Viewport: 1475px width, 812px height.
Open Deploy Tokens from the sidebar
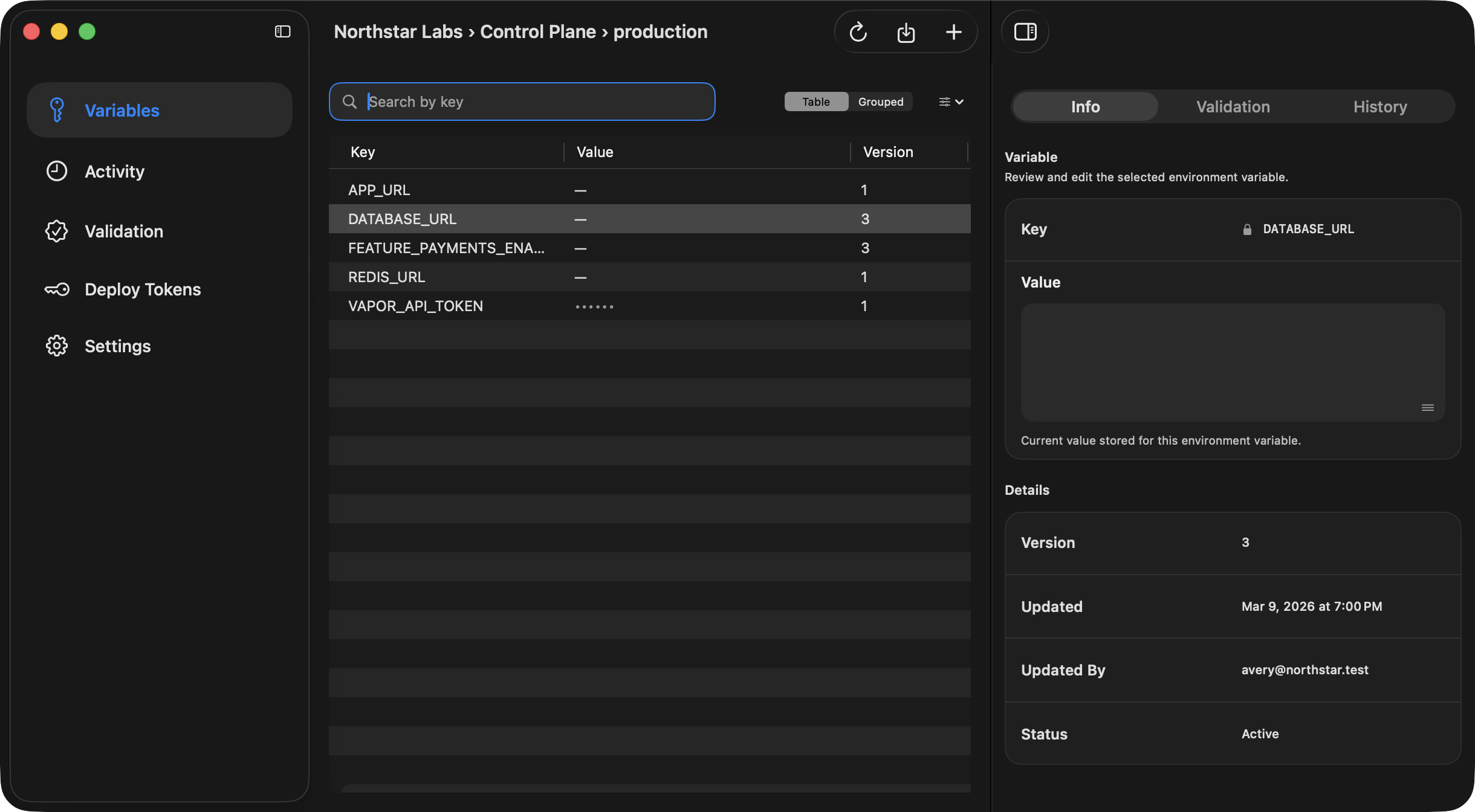(x=142, y=289)
